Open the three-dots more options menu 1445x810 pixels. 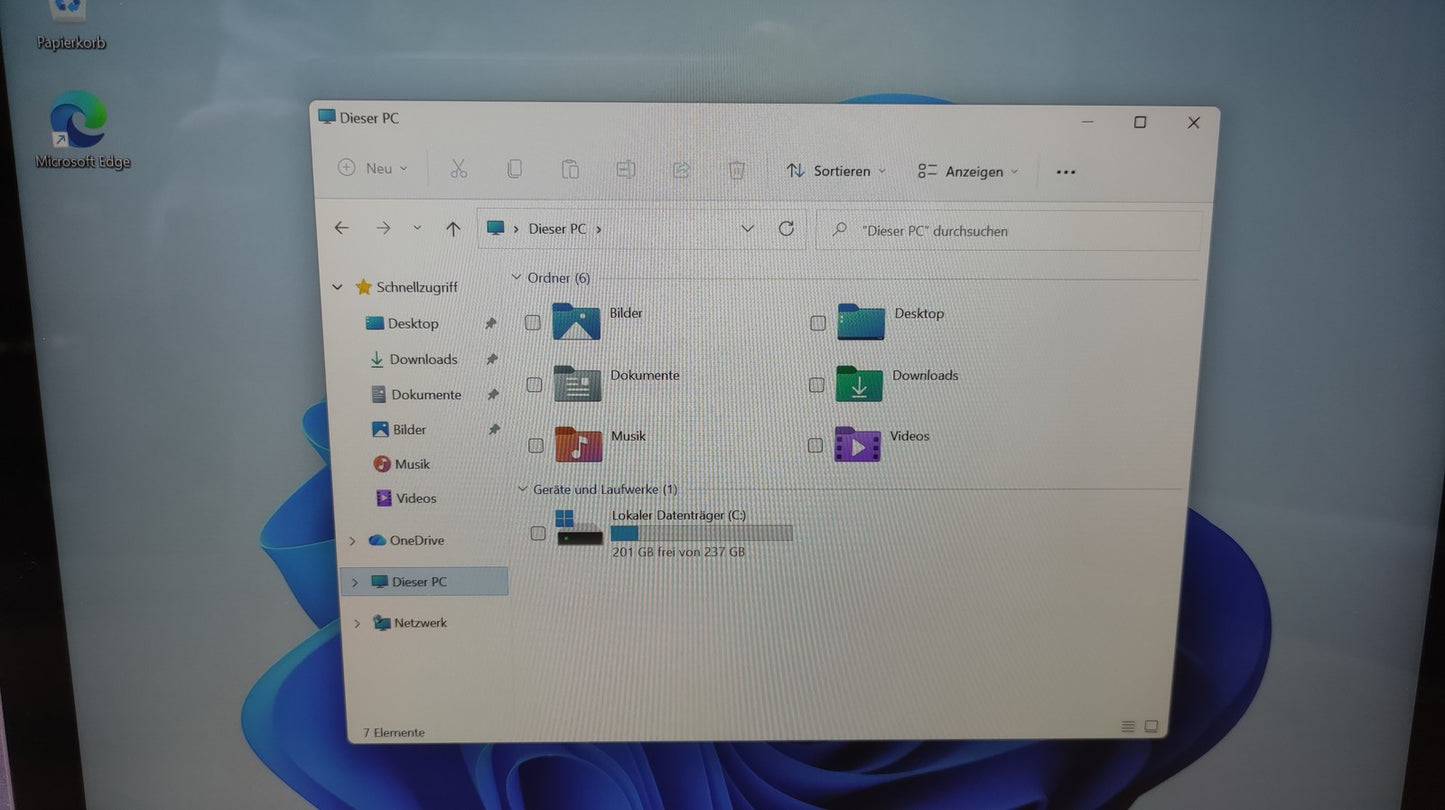click(1066, 172)
